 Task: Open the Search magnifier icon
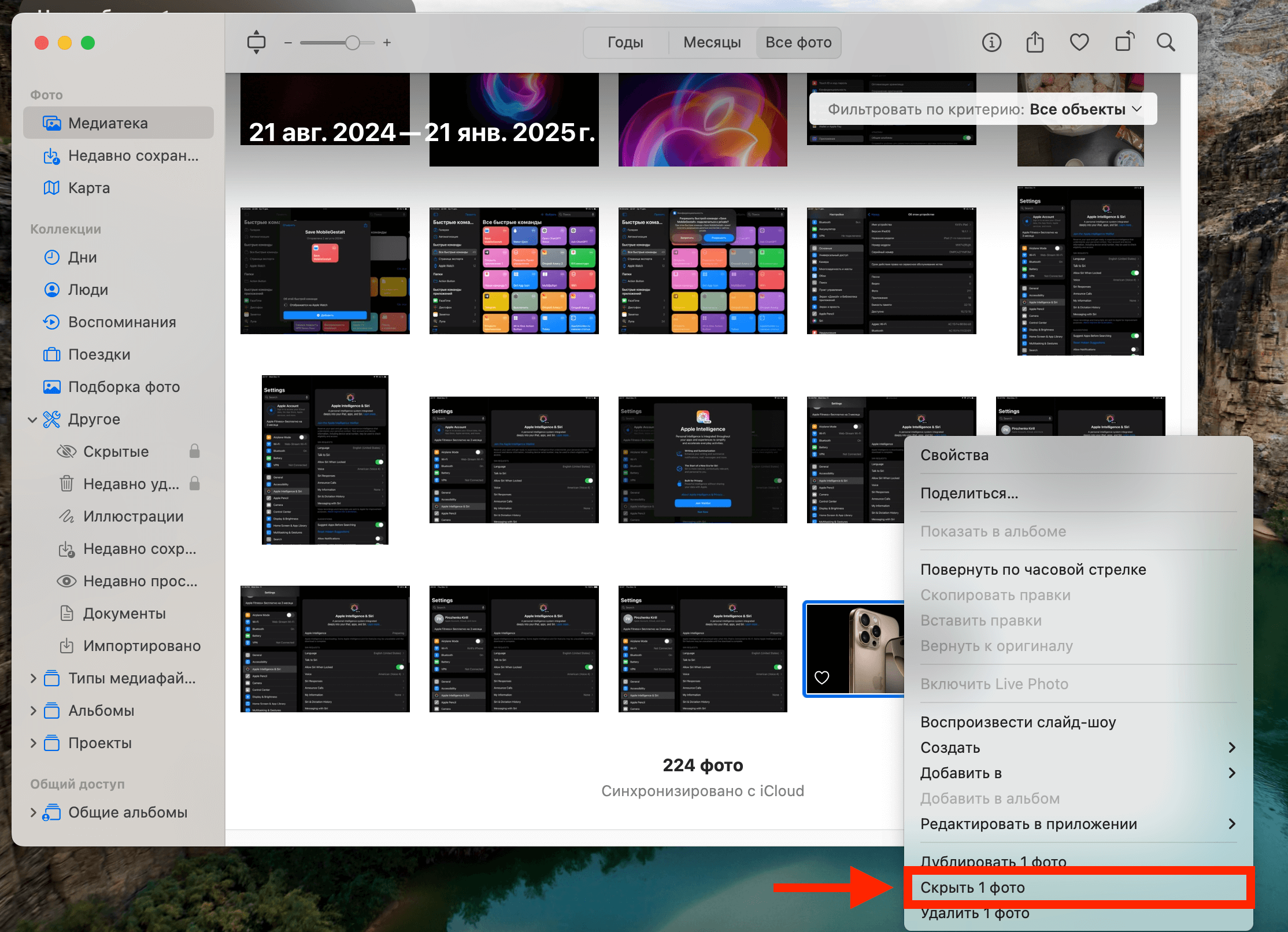[x=1165, y=42]
